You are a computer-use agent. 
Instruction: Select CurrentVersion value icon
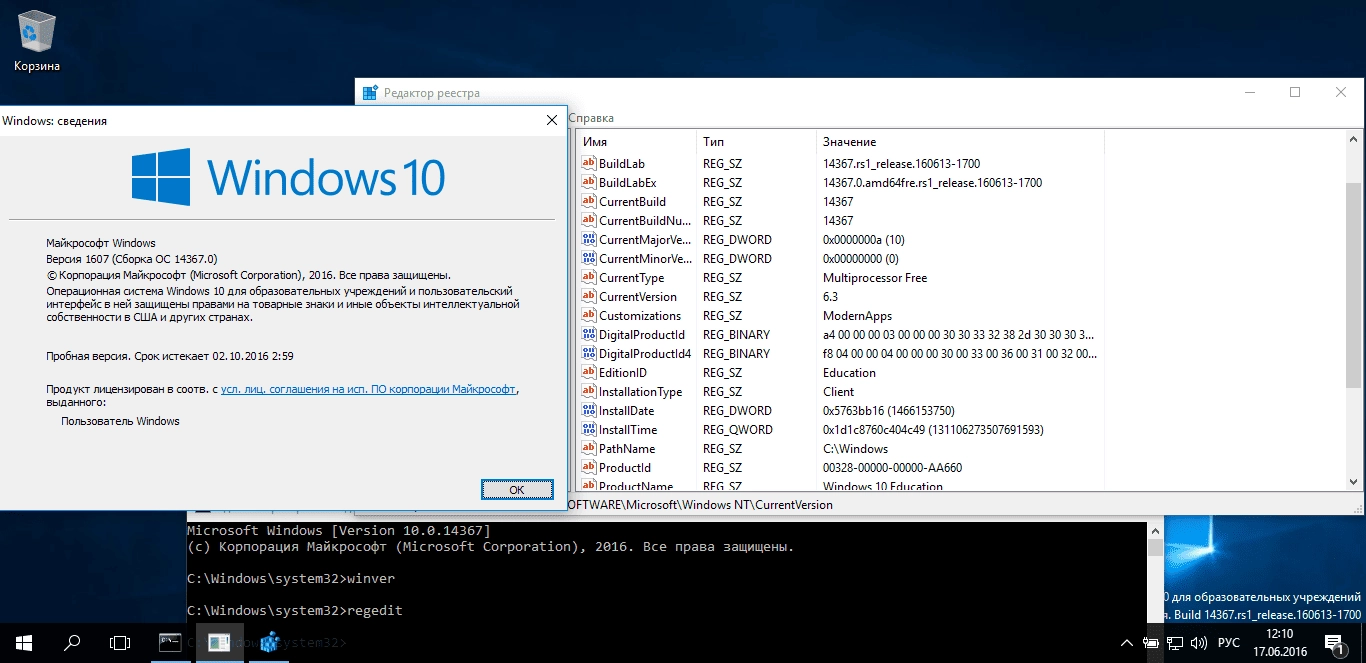coord(589,296)
